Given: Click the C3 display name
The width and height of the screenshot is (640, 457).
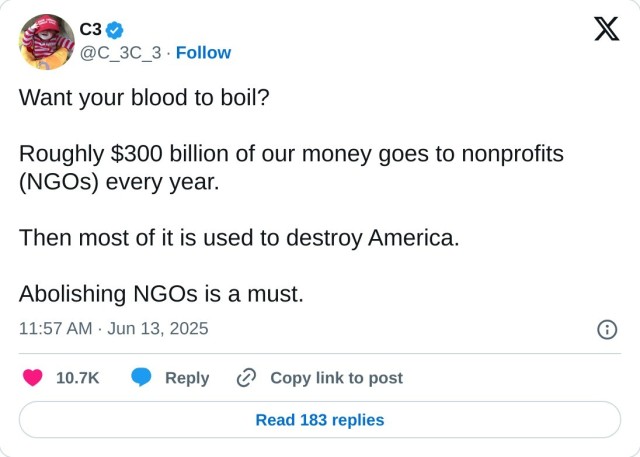Looking at the screenshot, I should click(90, 30).
